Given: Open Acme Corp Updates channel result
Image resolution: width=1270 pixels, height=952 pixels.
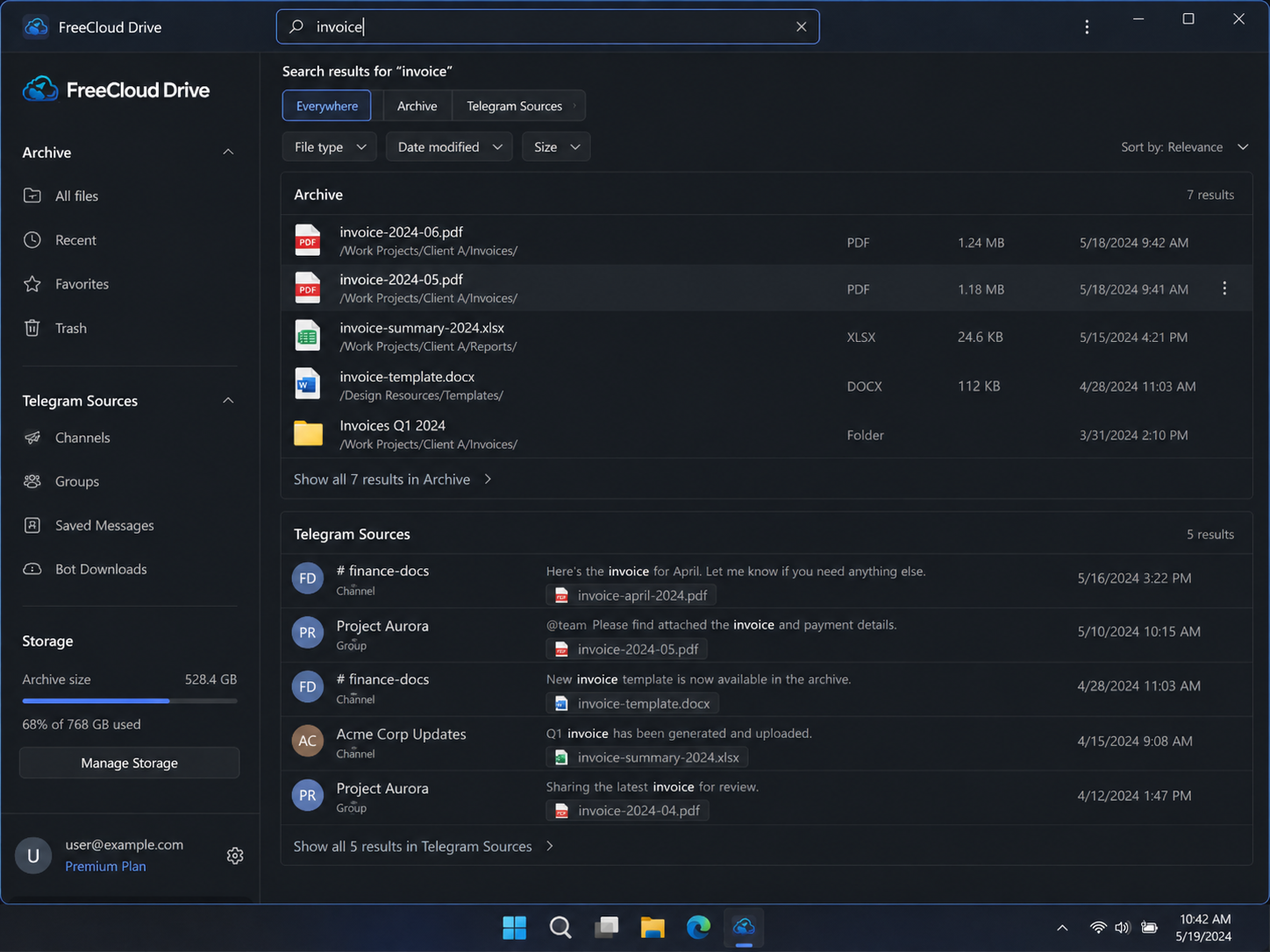Looking at the screenshot, I should tap(767, 743).
